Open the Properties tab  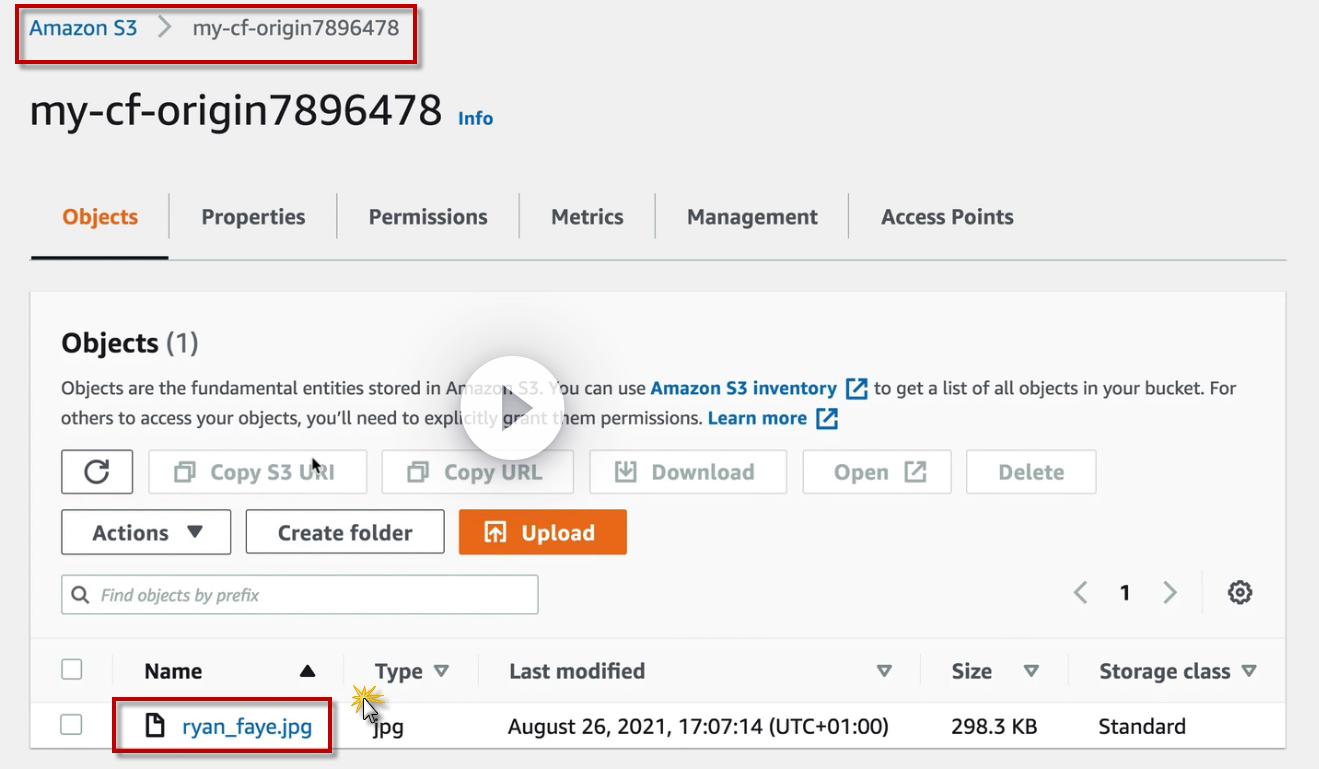(253, 217)
